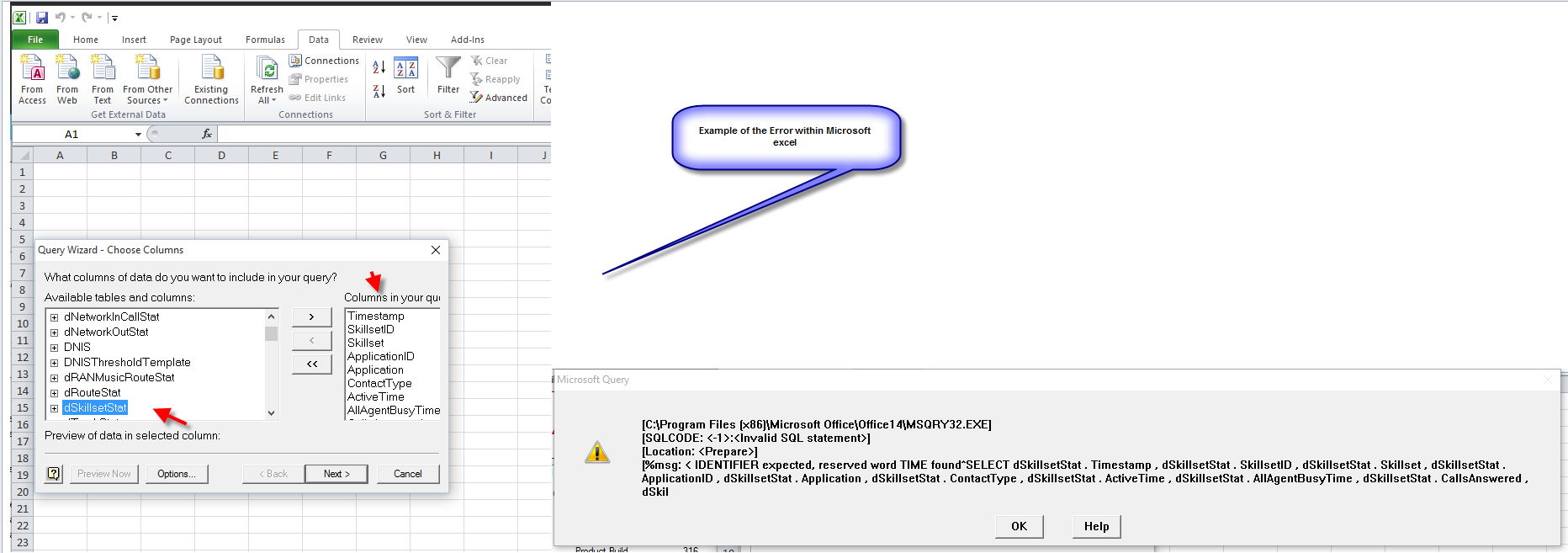The width and height of the screenshot is (1568, 553).
Task: Click the Excel application icon in title bar
Action: pyautogui.click(x=19, y=17)
